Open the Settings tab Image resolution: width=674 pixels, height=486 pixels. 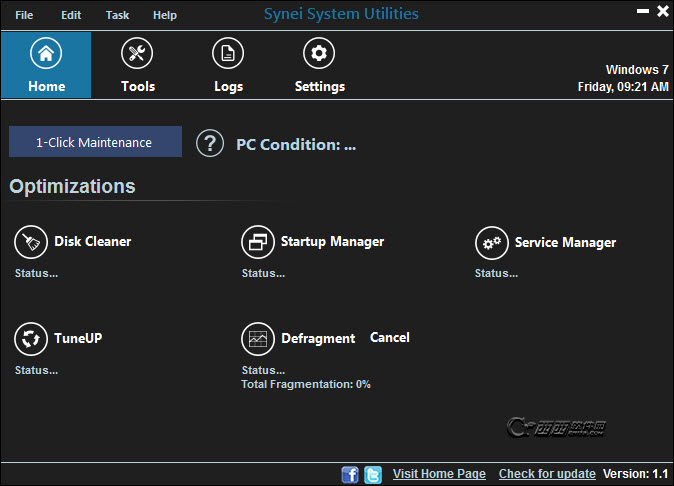319,65
